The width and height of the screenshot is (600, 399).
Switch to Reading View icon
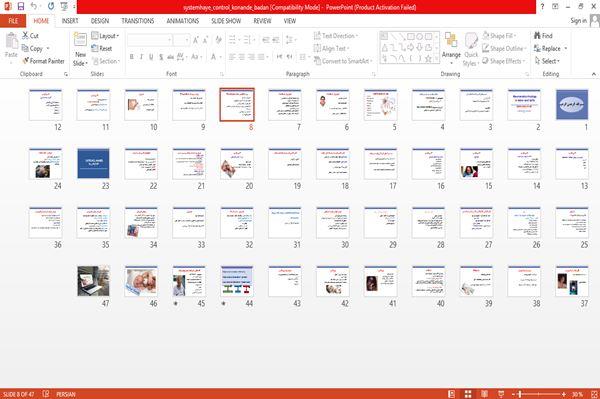[484, 394]
